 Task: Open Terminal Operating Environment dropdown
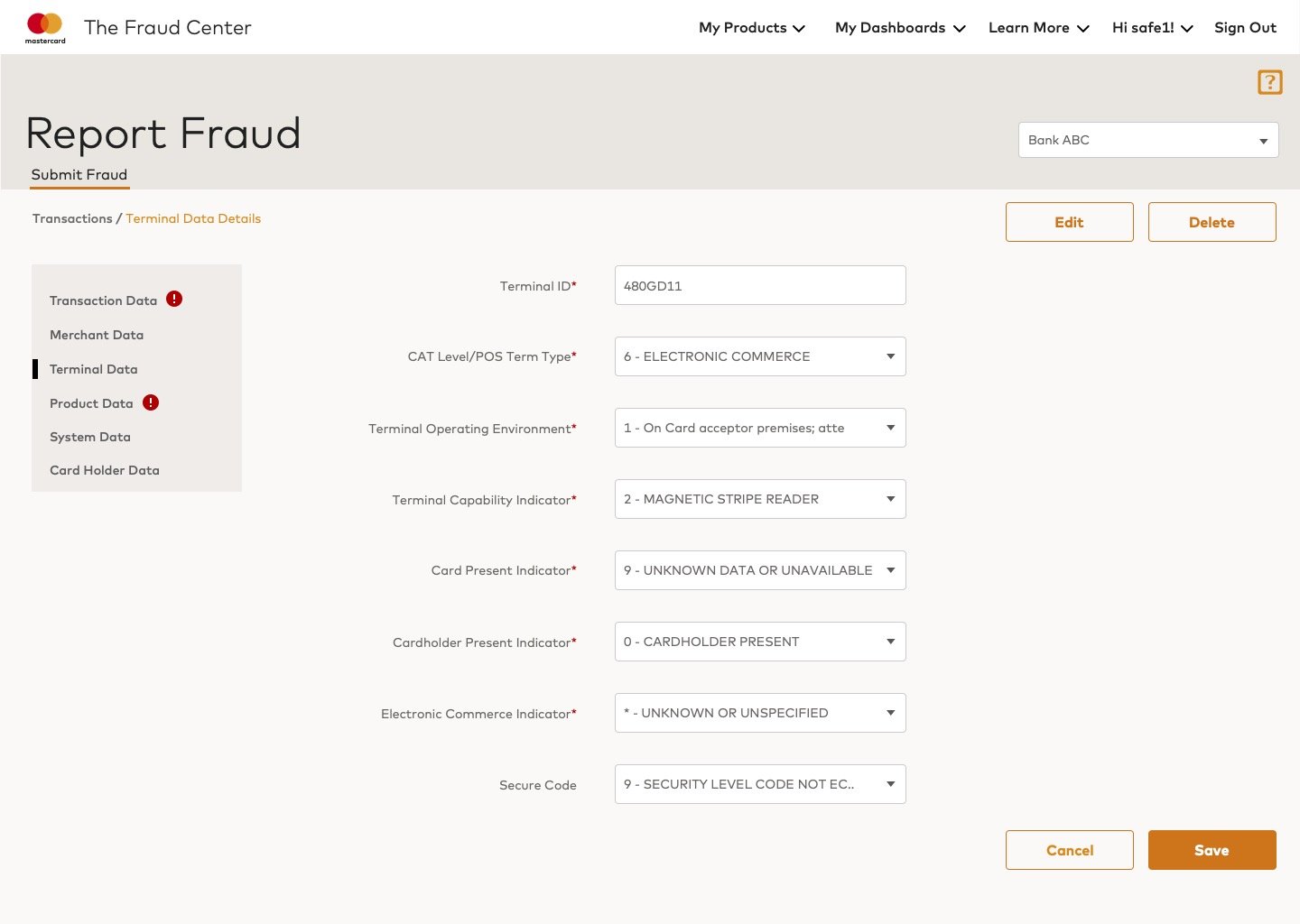(760, 428)
